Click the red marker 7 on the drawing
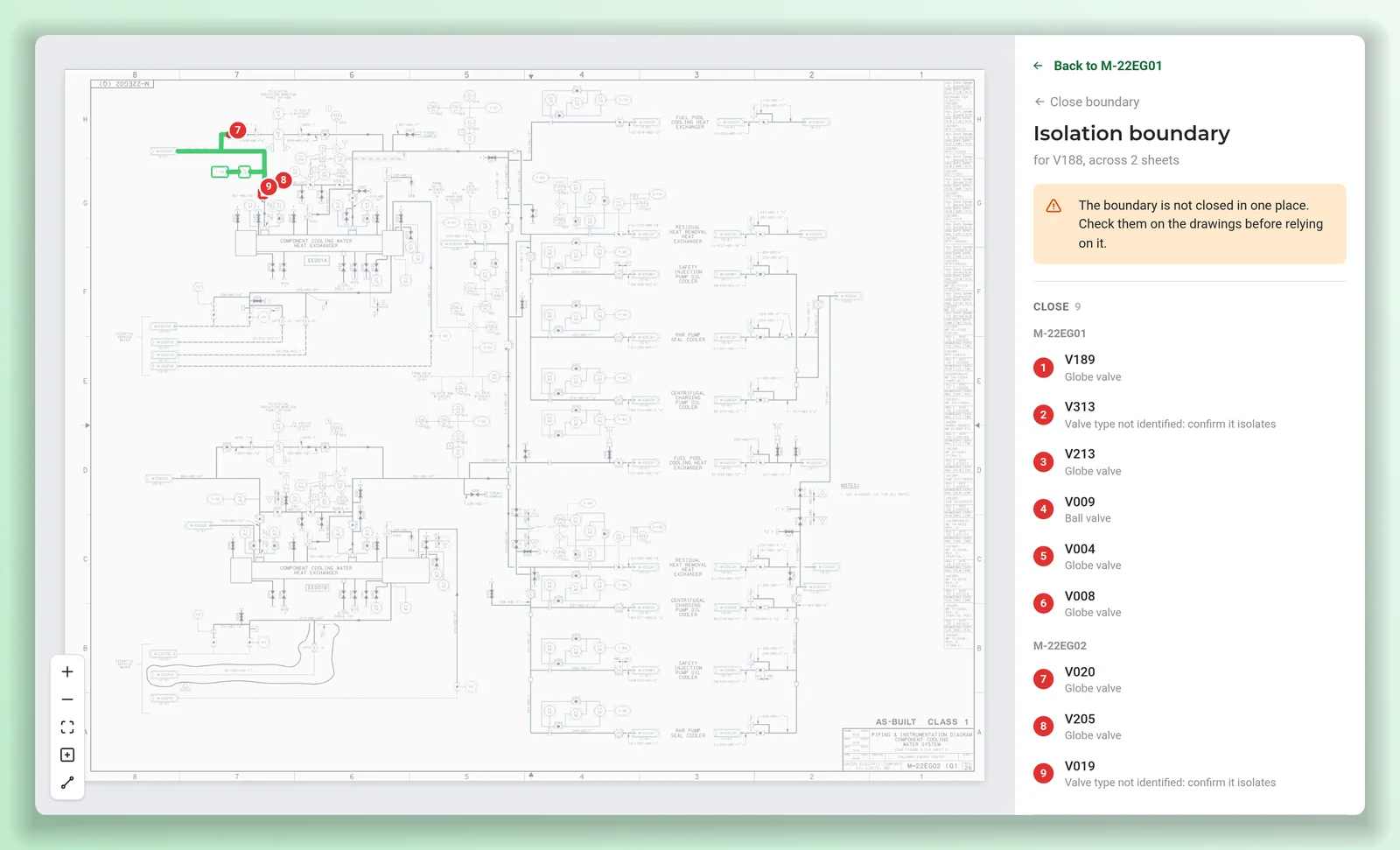Screen dimensions: 1400x850 coord(237,130)
